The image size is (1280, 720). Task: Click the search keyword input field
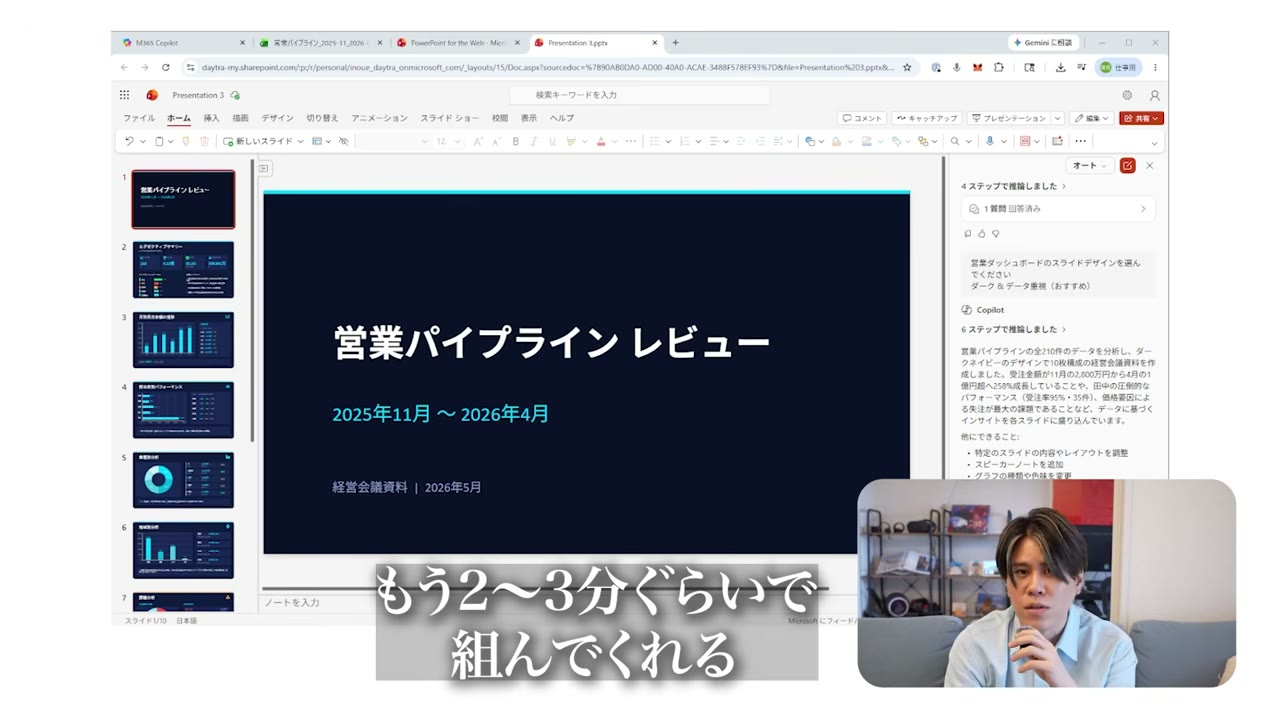click(x=640, y=95)
